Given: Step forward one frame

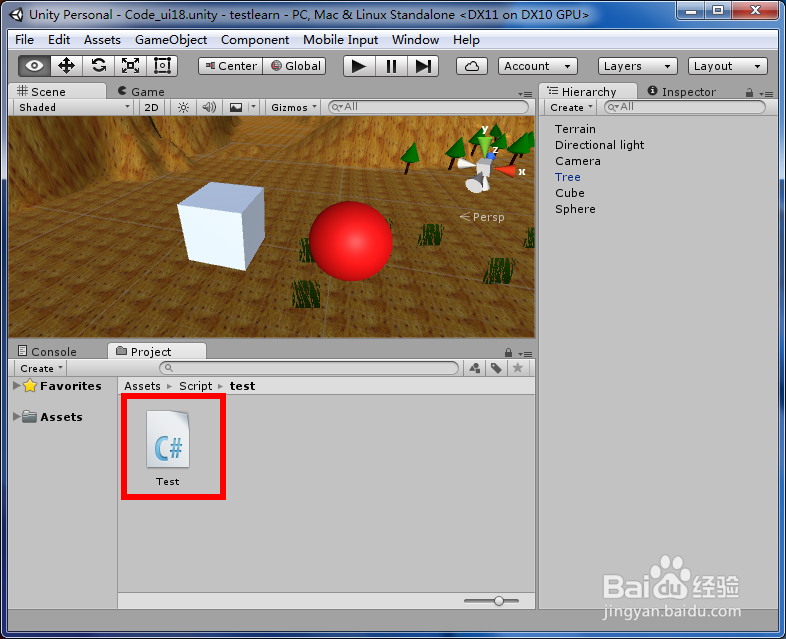Looking at the screenshot, I should click(423, 66).
